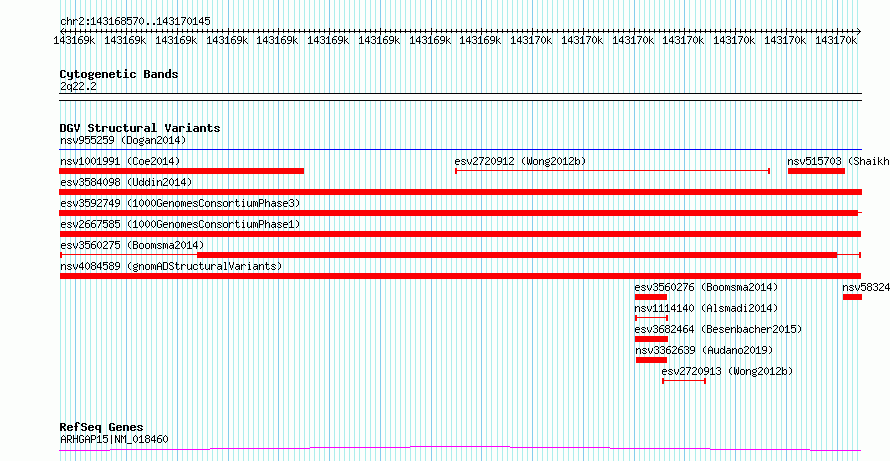This screenshot has width=890, height=461.
Task: Select the Cytogenetic Bands track title
Action: tap(119, 74)
